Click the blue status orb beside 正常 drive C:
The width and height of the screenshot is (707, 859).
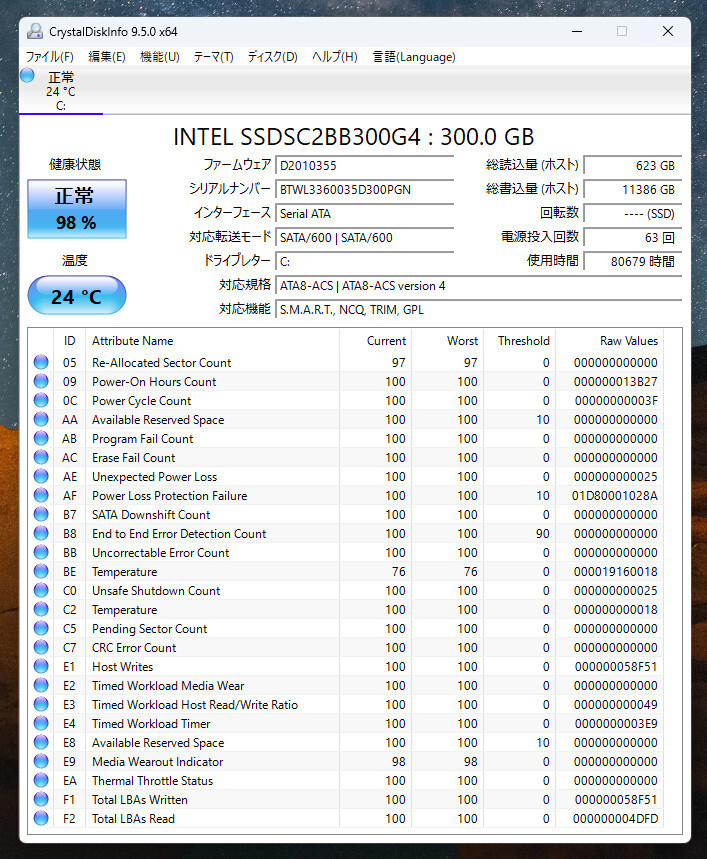pyautogui.click(x=27, y=75)
